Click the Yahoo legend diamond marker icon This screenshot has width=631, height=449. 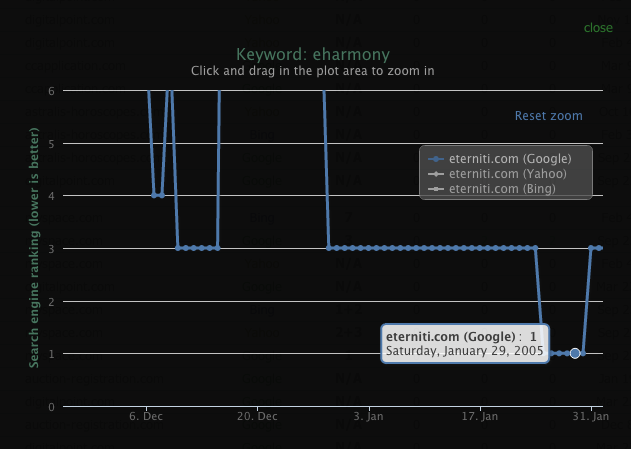click(436, 174)
